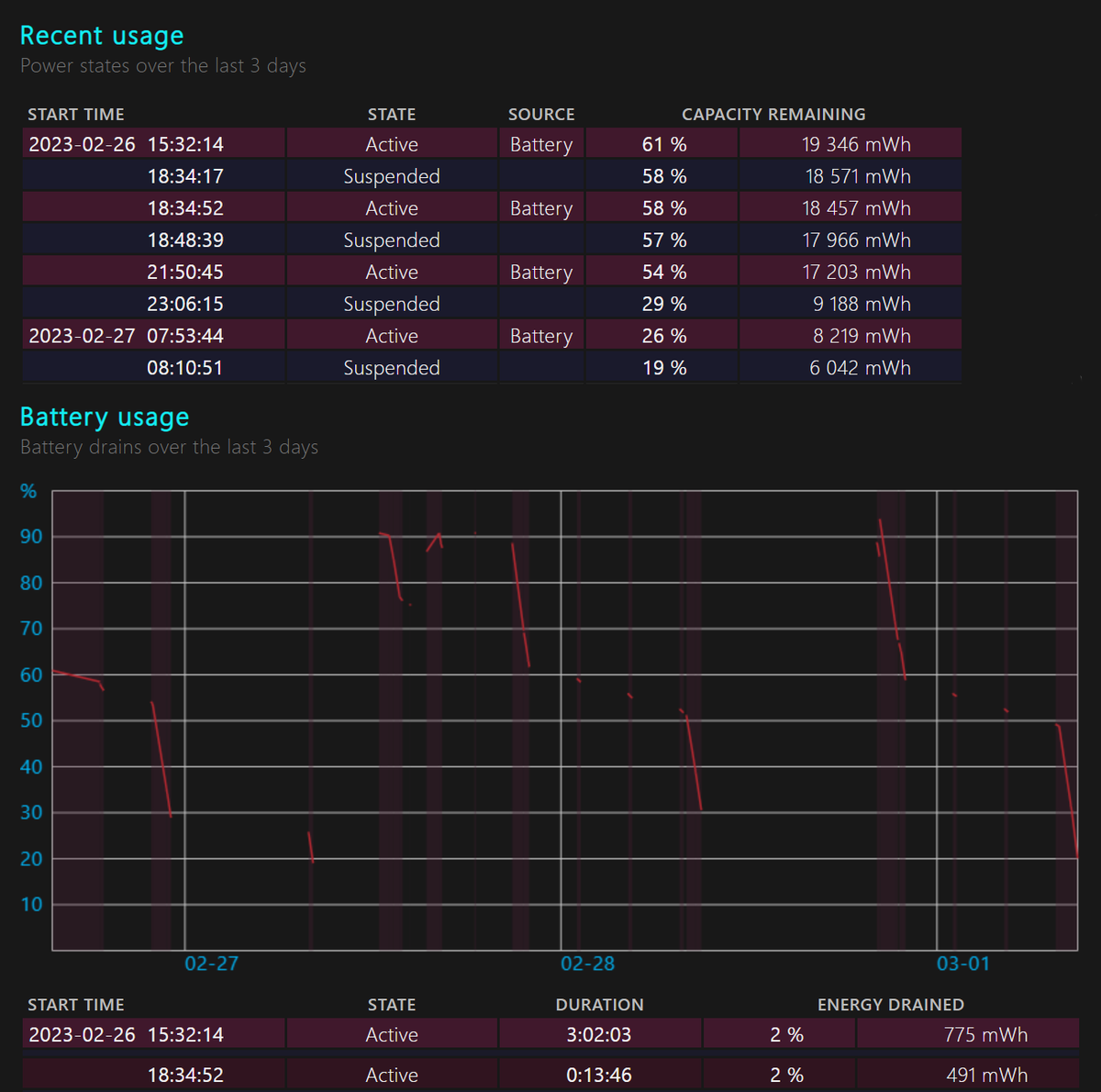Click the '491 mWh' energy drained value
This screenshot has height=1092, width=1101.
(x=987, y=1075)
